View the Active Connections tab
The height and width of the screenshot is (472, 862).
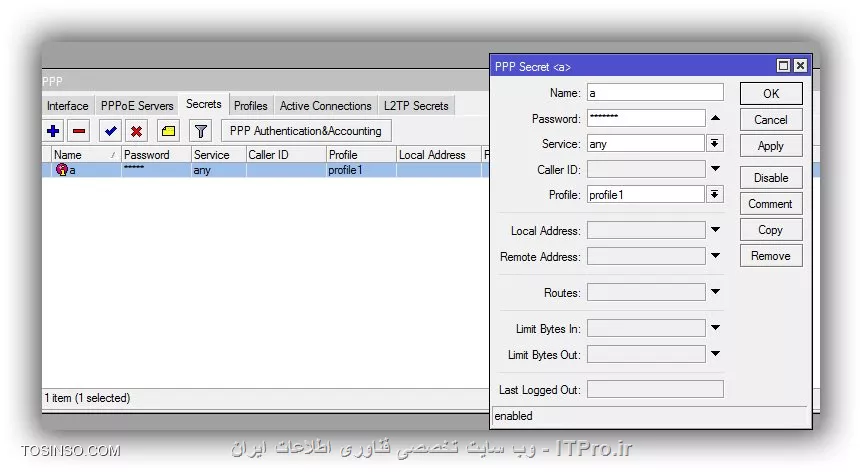[325, 105]
